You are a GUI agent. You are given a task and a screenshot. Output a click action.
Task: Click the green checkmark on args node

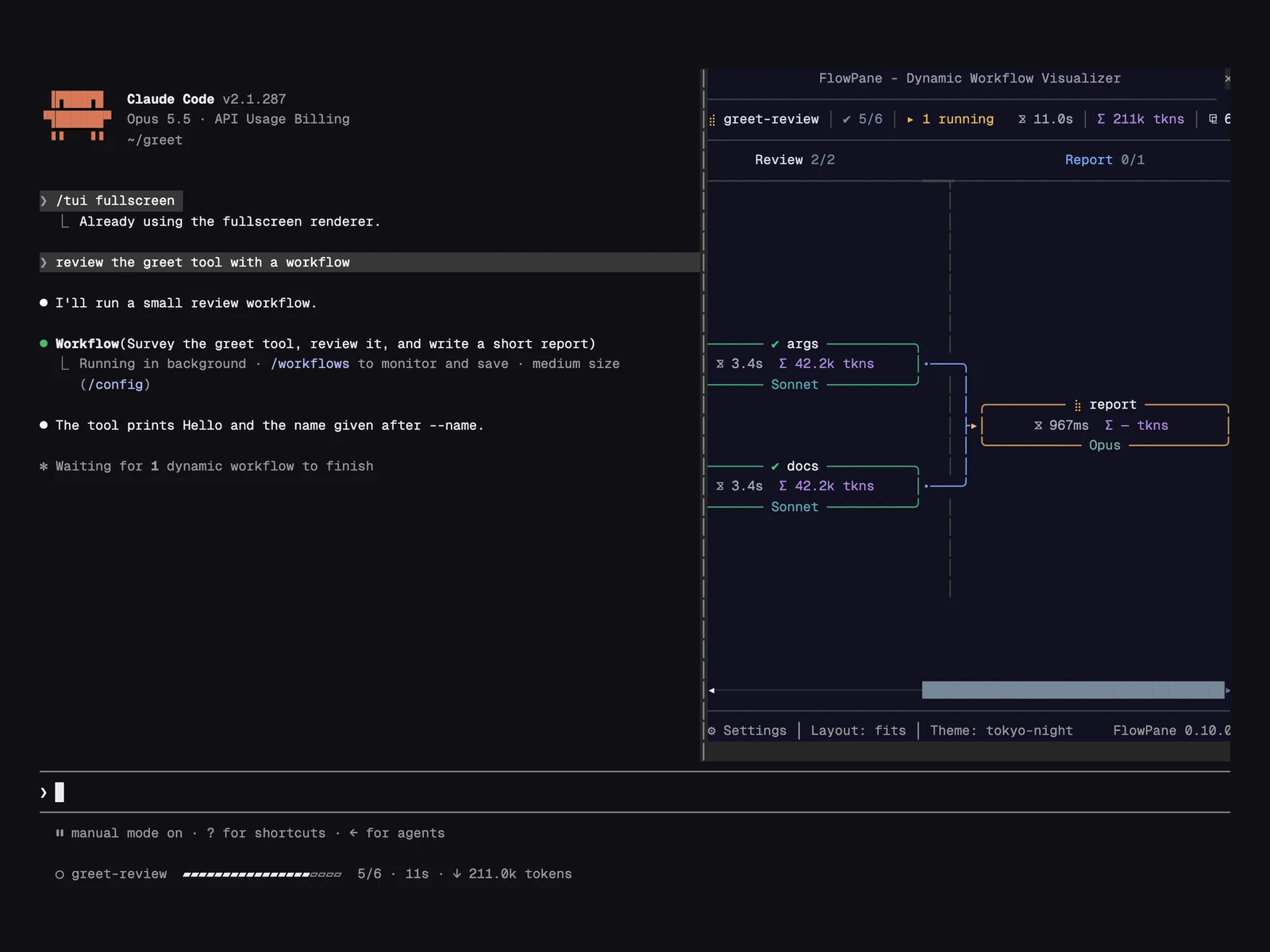pyautogui.click(x=775, y=344)
